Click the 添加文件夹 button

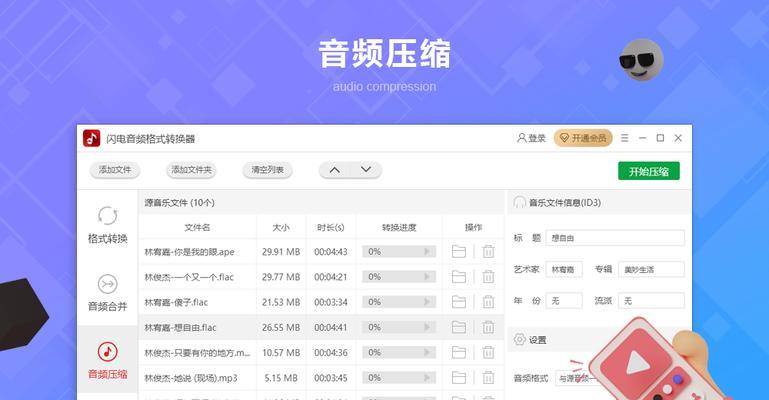[191, 170]
